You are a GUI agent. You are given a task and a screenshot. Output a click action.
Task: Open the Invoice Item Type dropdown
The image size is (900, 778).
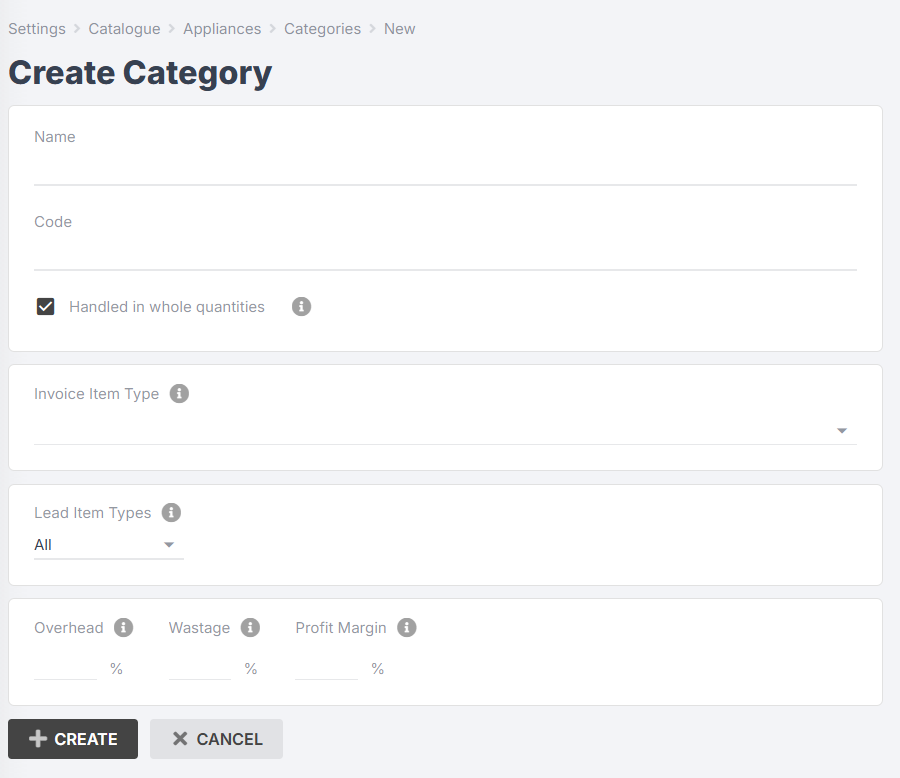445,430
